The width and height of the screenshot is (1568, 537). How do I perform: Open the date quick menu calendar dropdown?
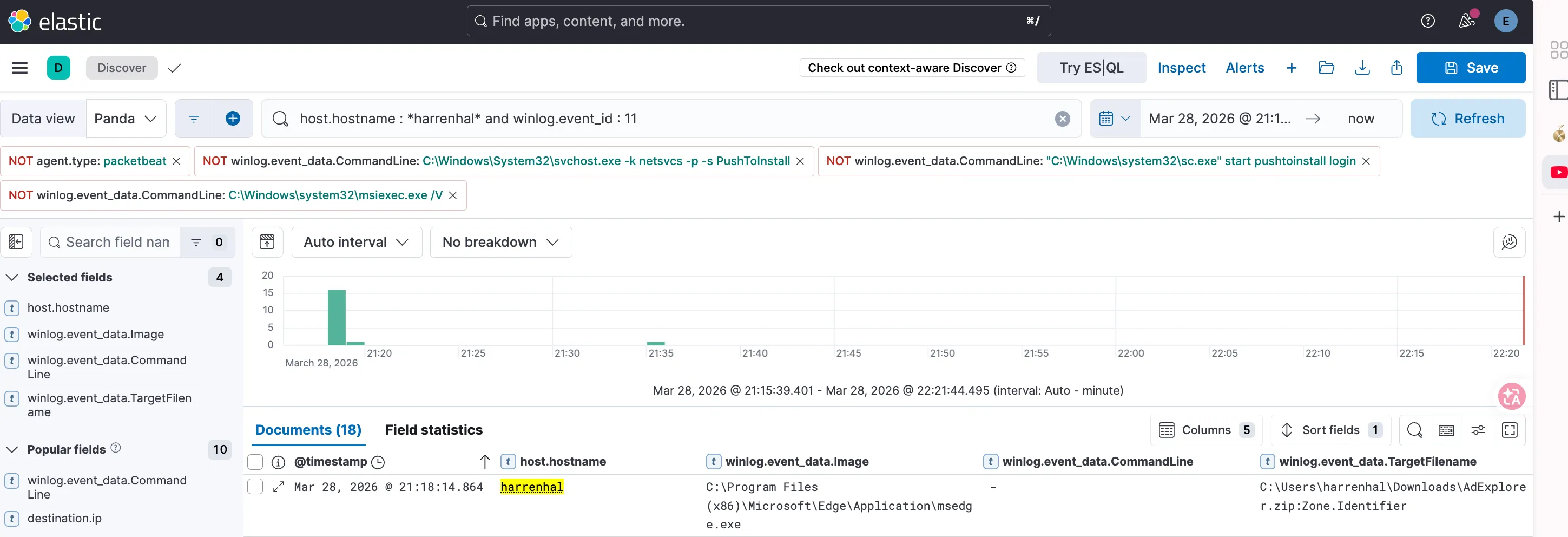[x=1115, y=119]
